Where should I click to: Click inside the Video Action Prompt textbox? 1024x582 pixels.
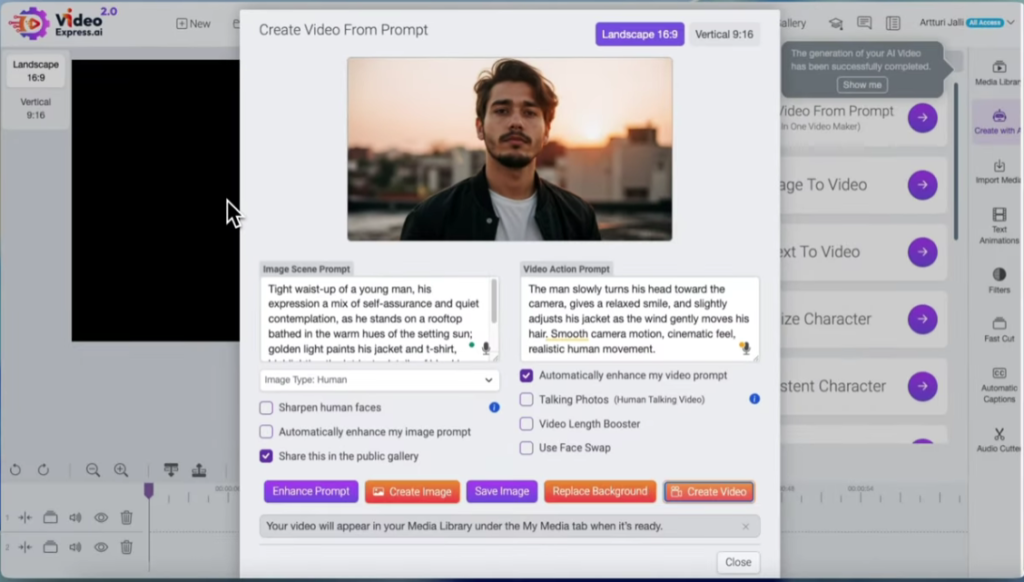click(x=630, y=318)
